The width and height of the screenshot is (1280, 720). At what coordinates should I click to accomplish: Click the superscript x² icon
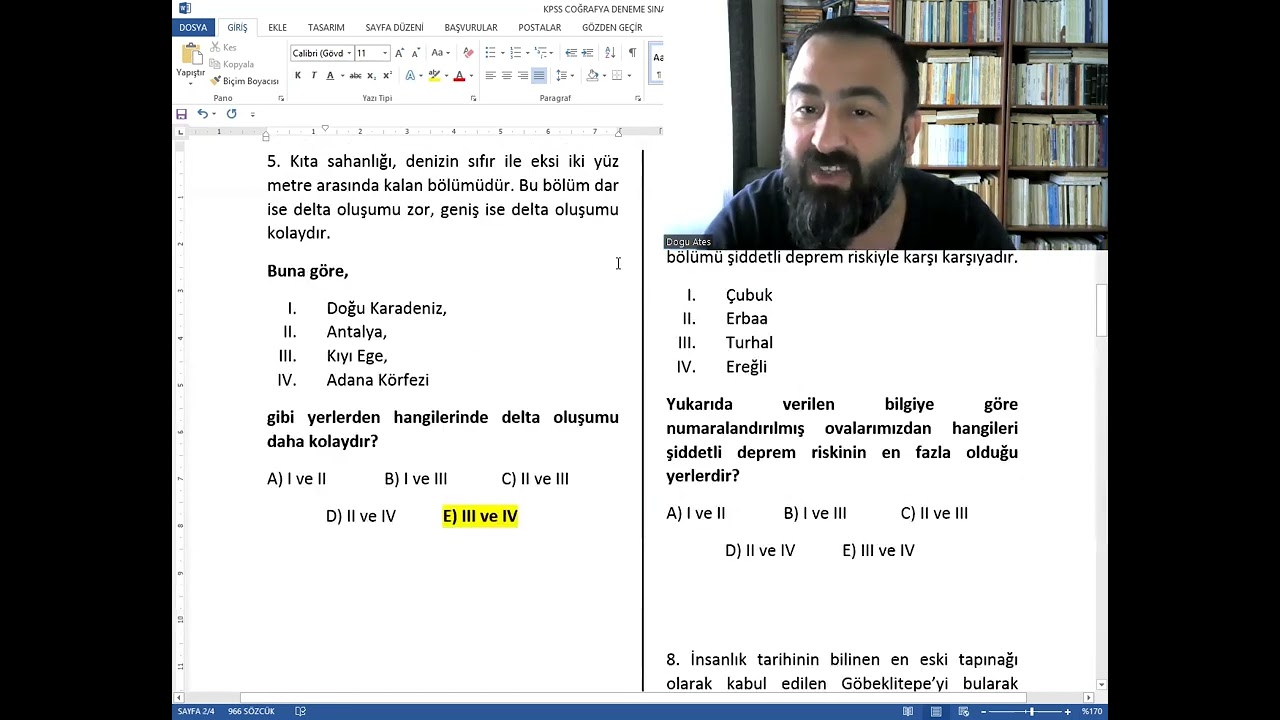point(387,76)
